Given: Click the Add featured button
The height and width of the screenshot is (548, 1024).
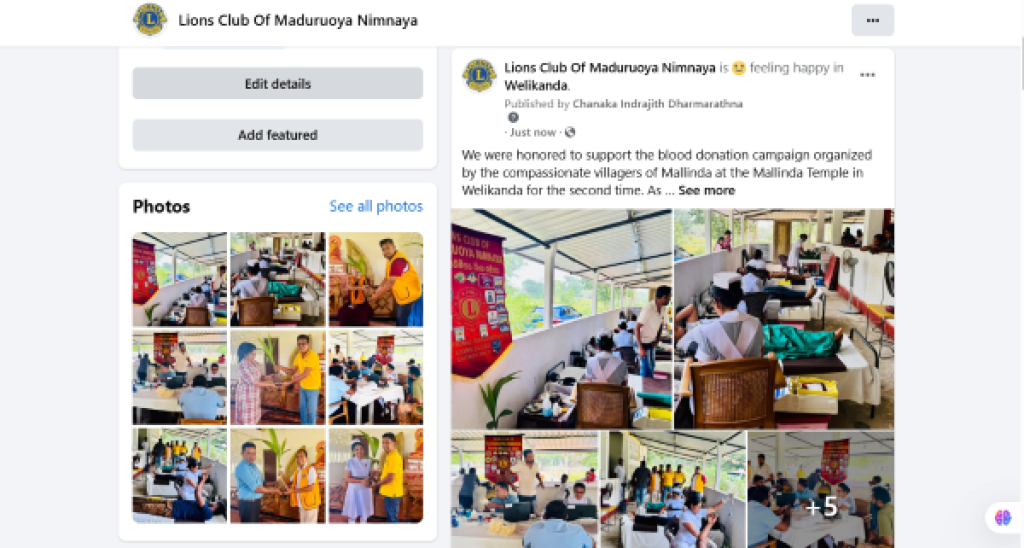Looking at the screenshot, I should 278,135.
